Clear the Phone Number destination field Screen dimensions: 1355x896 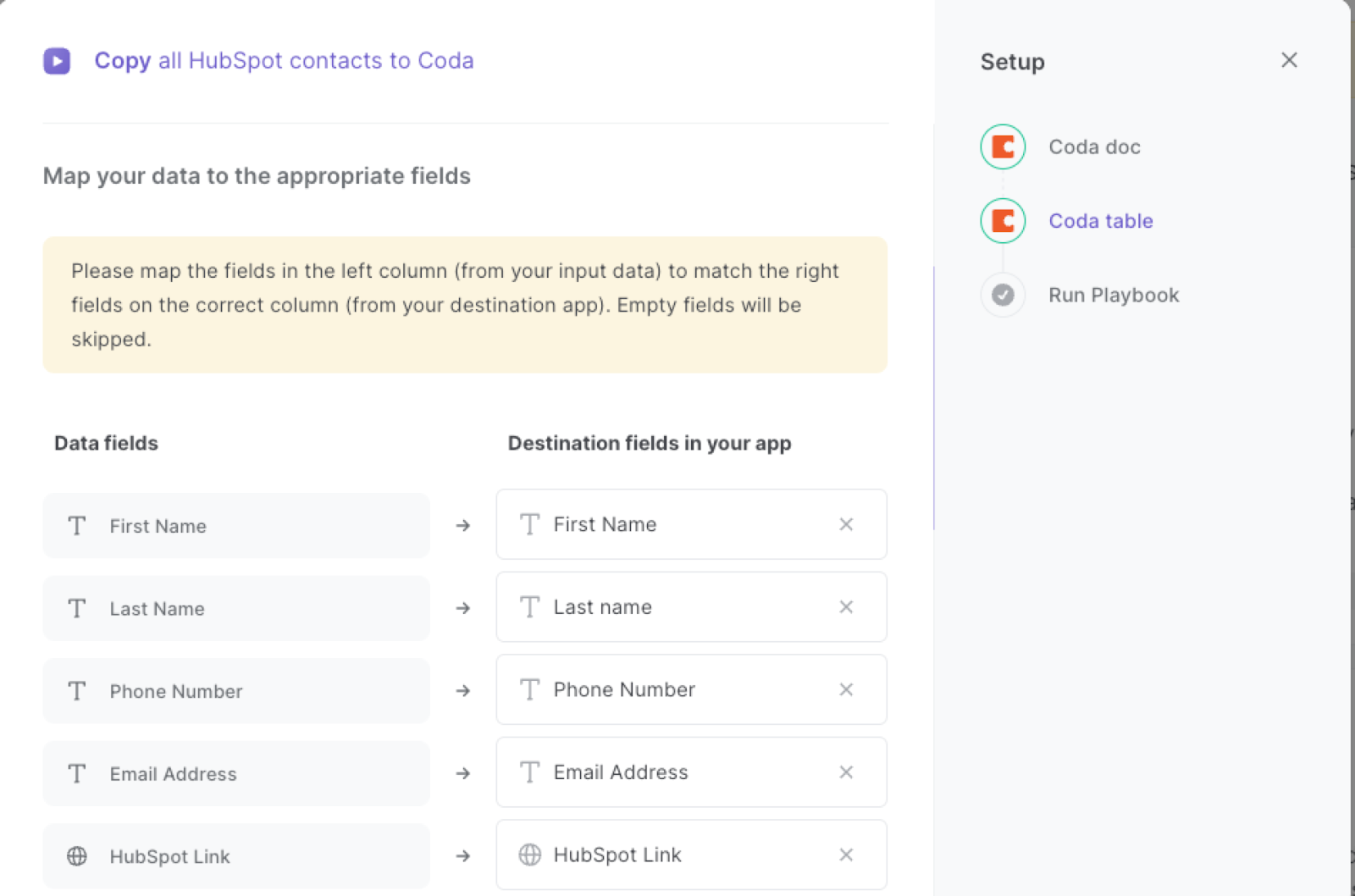click(x=846, y=689)
